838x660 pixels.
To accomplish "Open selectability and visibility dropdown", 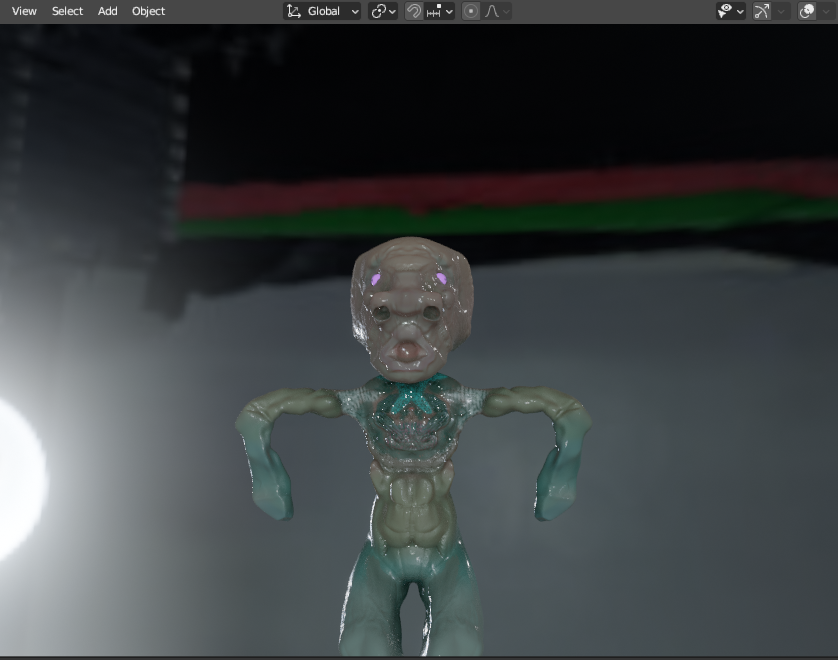I will point(731,11).
